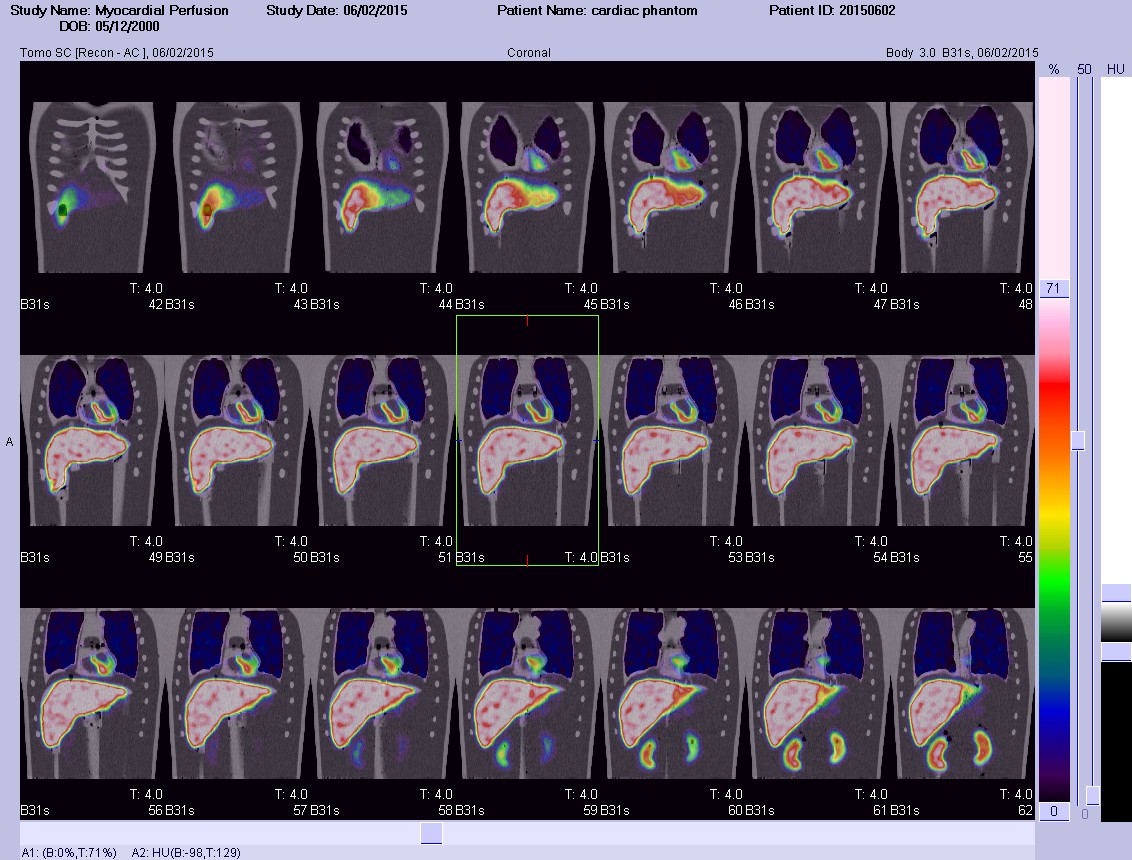Select coronal fused slice 56
1132x860 pixels.
(92, 694)
